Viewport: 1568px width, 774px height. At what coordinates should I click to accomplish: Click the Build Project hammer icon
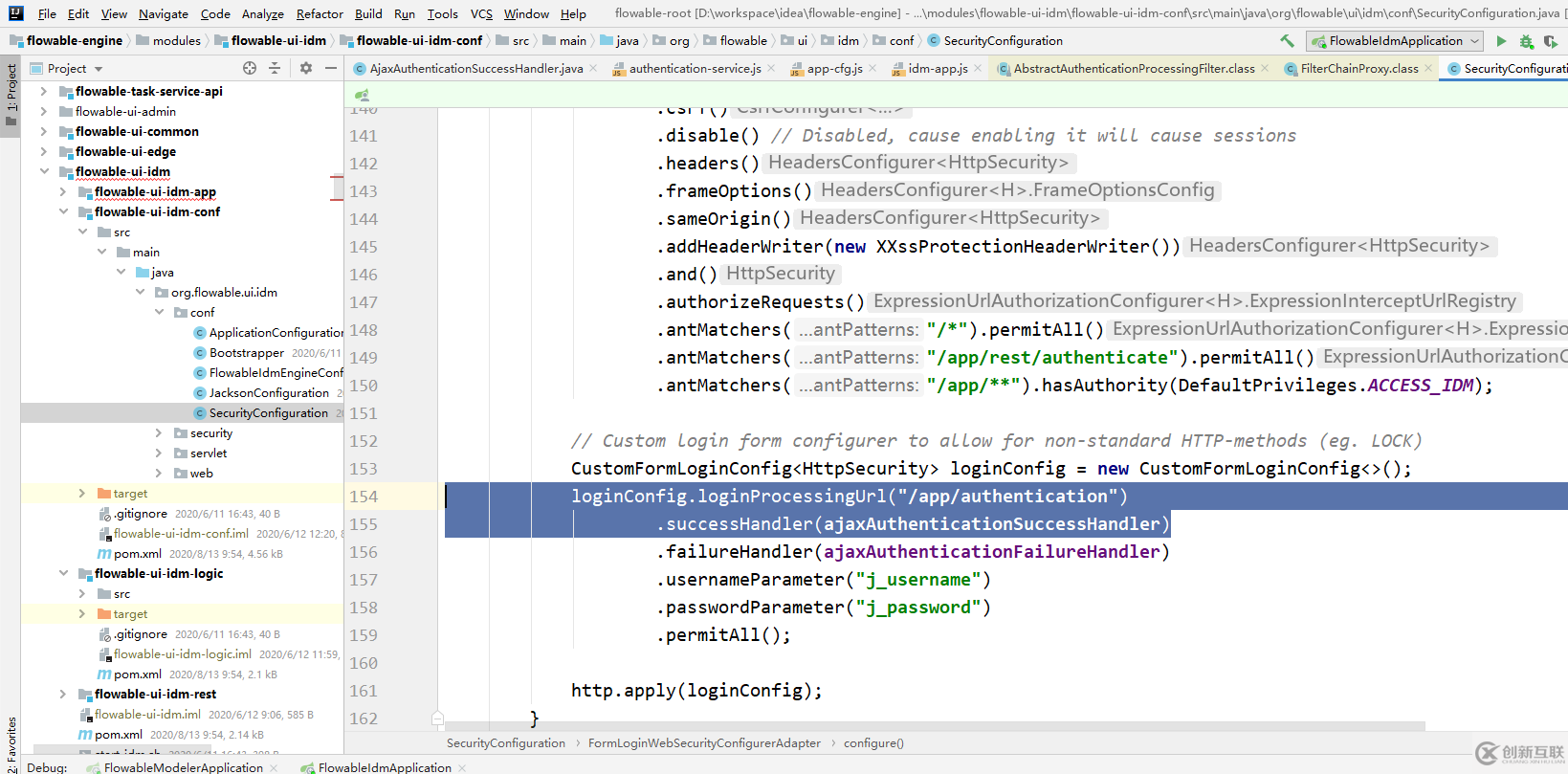coord(1287,41)
